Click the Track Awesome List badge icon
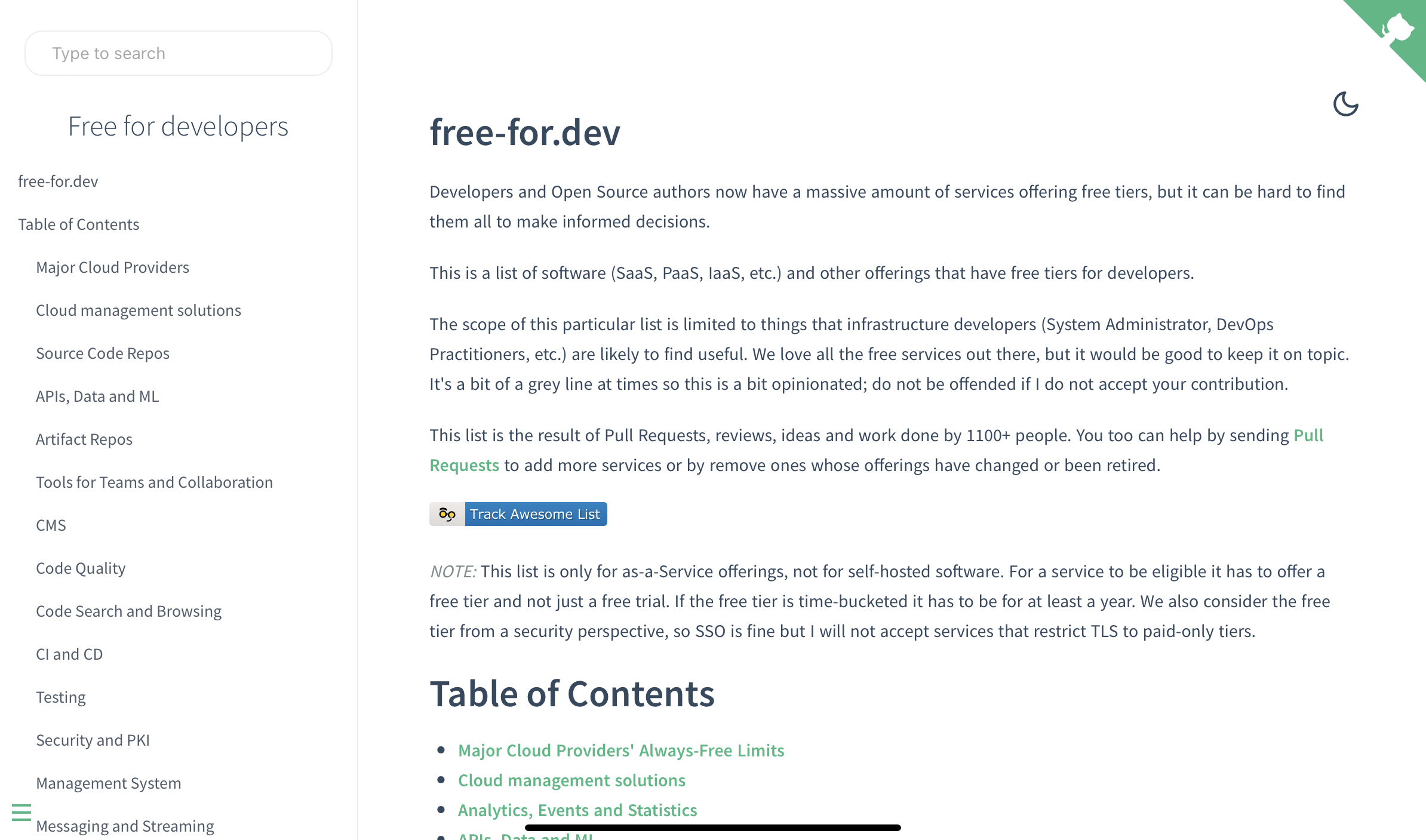 pos(447,514)
